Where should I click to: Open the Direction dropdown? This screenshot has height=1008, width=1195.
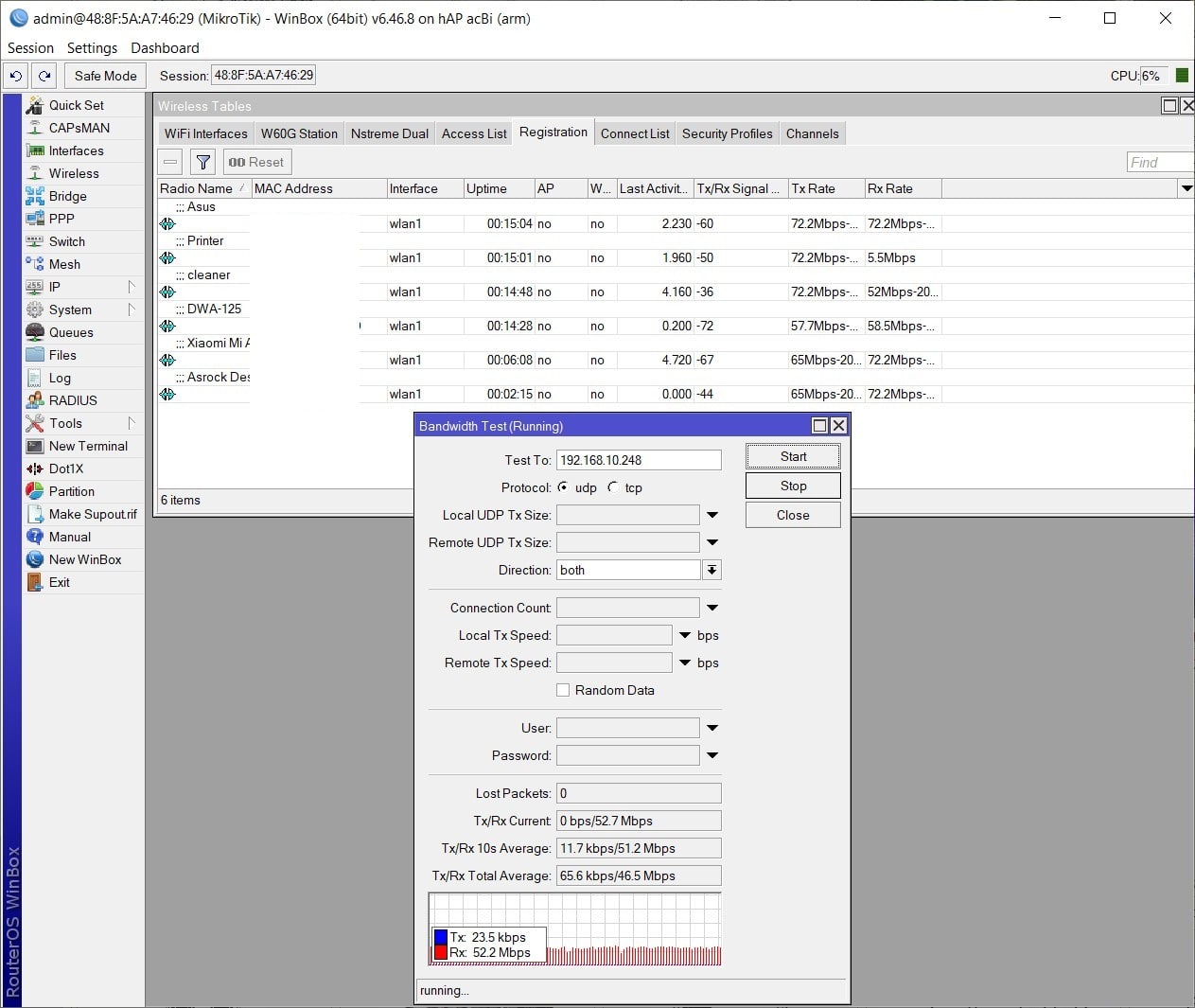pos(712,570)
